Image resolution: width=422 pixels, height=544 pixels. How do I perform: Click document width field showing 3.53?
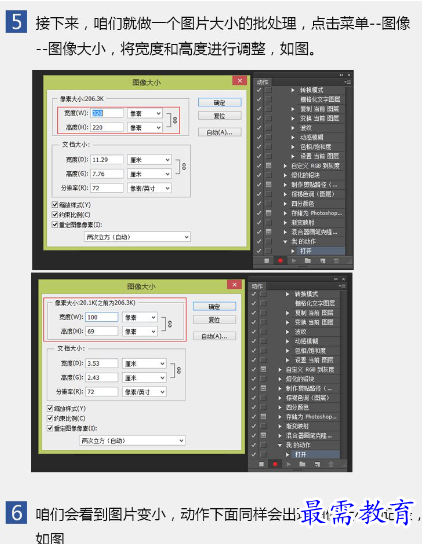102,364
